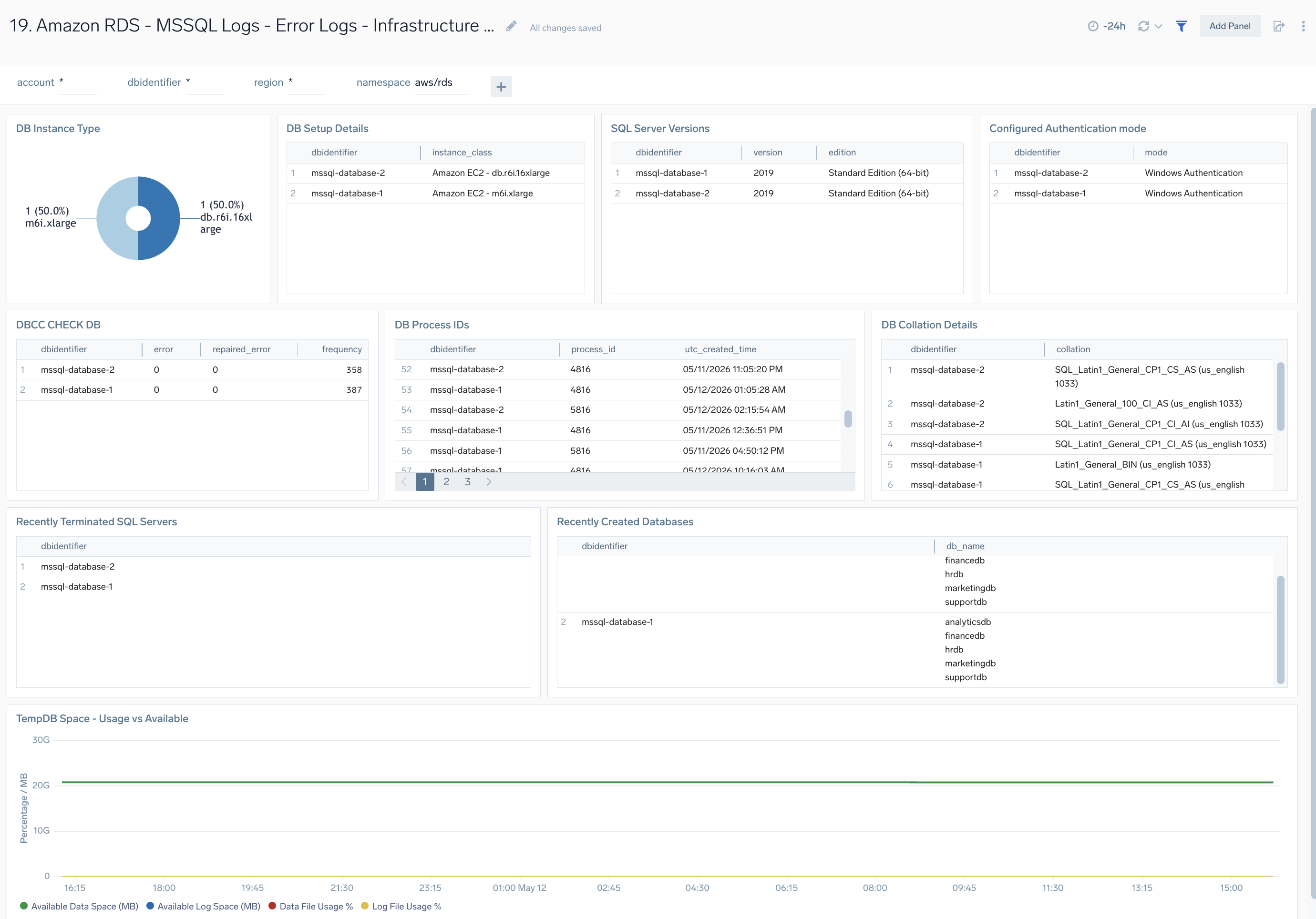Click the refresh dashboard icon
The height and width of the screenshot is (919, 1316).
(1143, 26)
